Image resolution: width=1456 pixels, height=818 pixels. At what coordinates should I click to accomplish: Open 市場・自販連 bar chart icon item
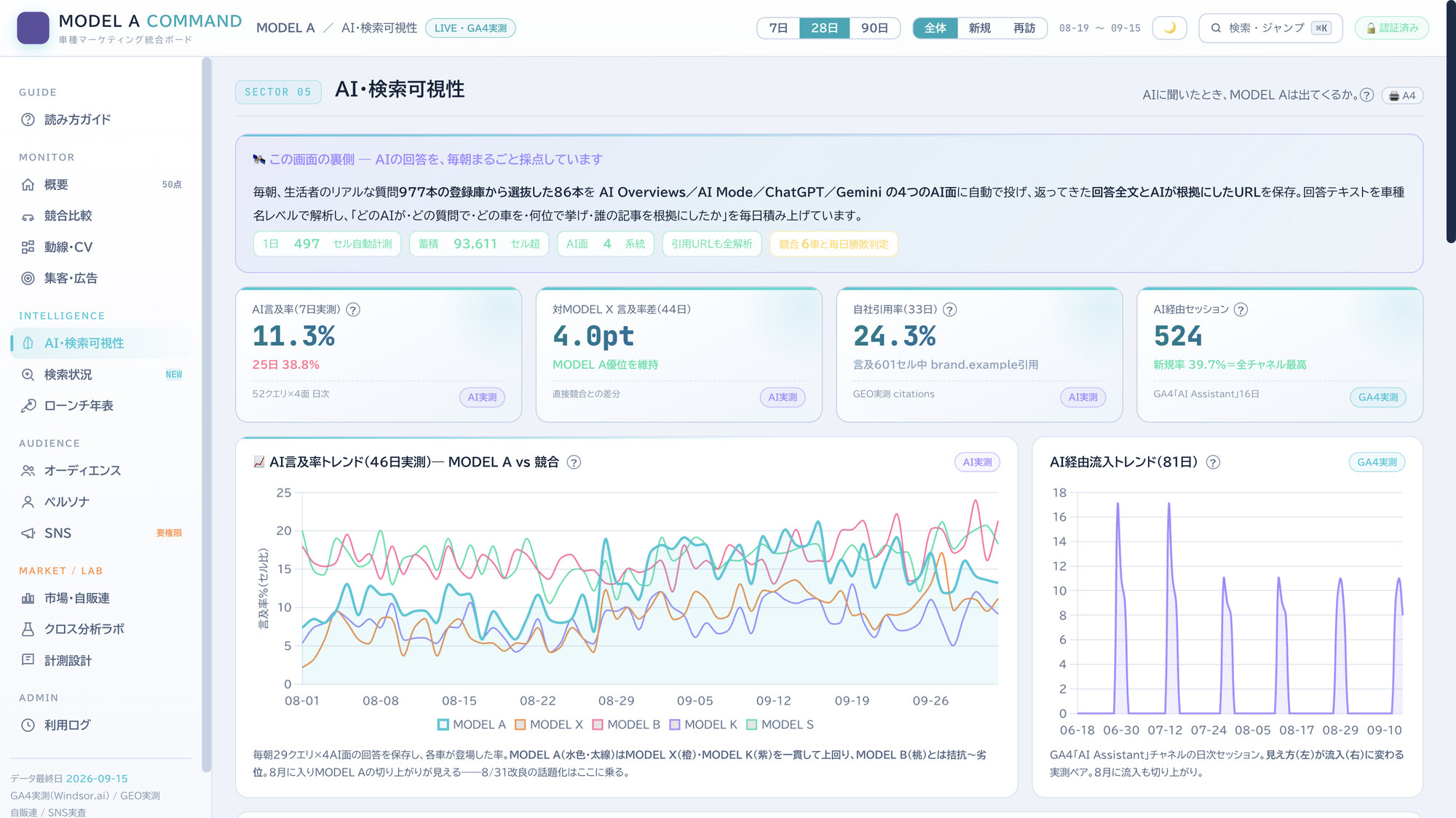(100, 597)
